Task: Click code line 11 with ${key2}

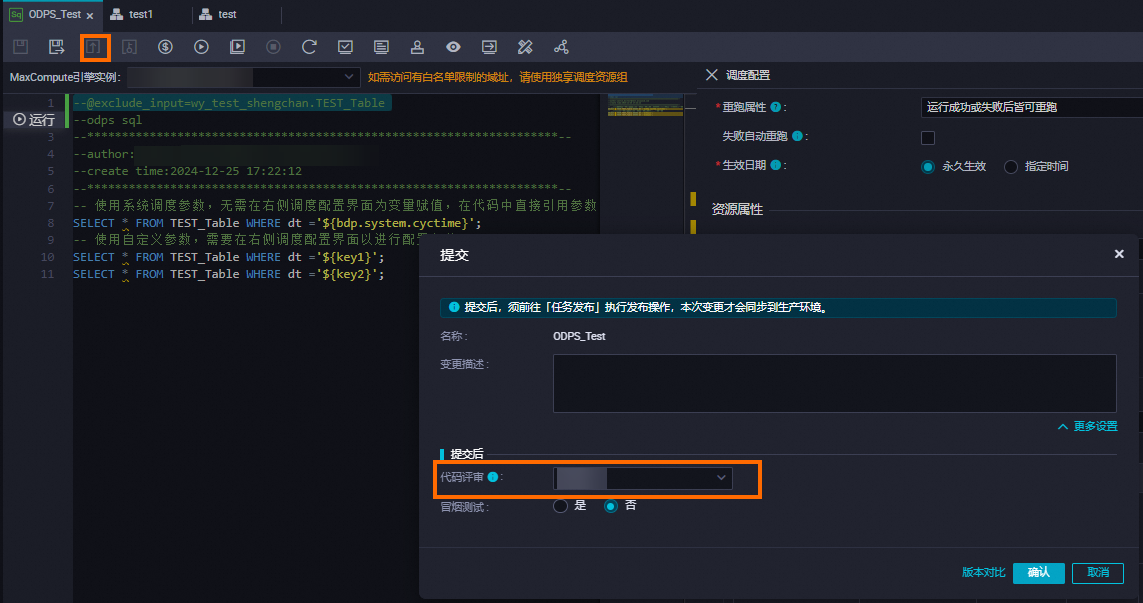Action: point(228,274)
